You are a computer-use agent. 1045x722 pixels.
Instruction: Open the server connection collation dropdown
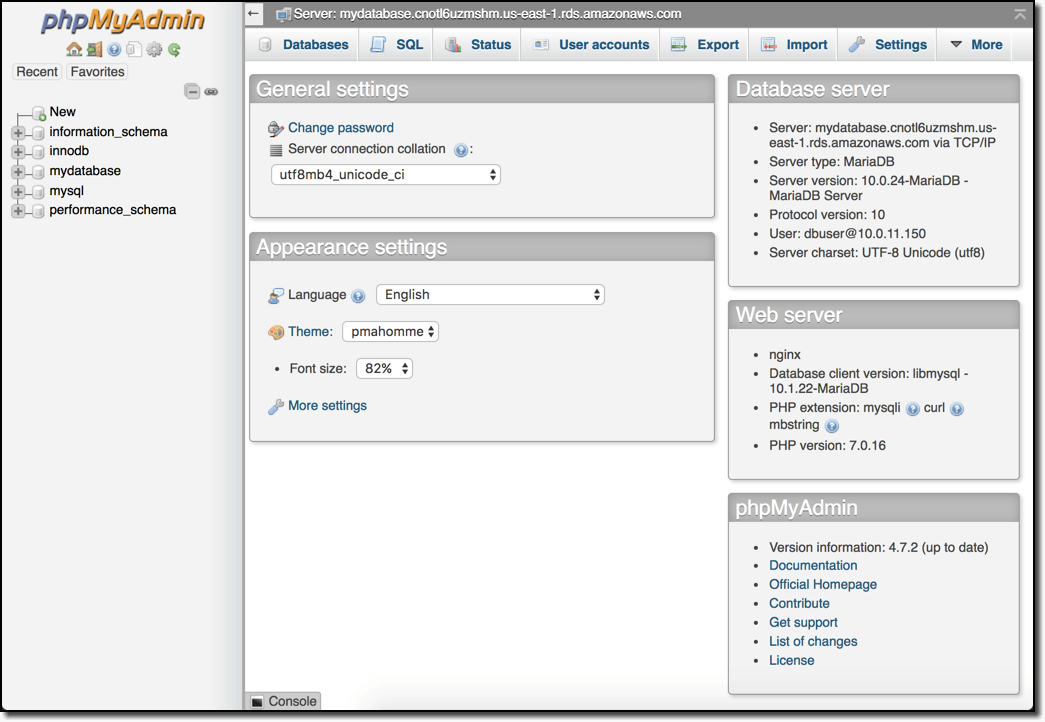click(386, 175)
